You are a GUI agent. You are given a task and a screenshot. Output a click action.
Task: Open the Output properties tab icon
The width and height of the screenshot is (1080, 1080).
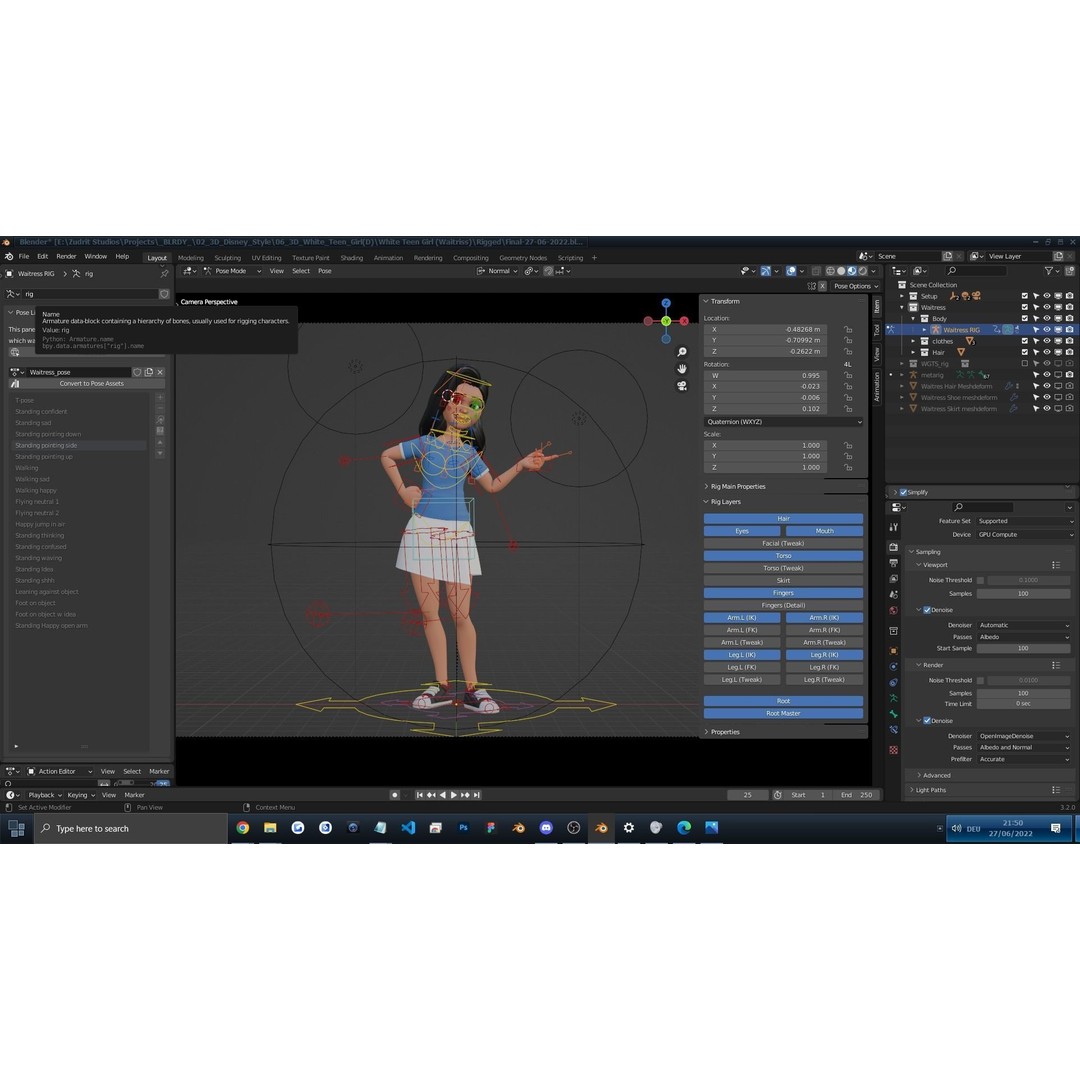tap(893, 563)
